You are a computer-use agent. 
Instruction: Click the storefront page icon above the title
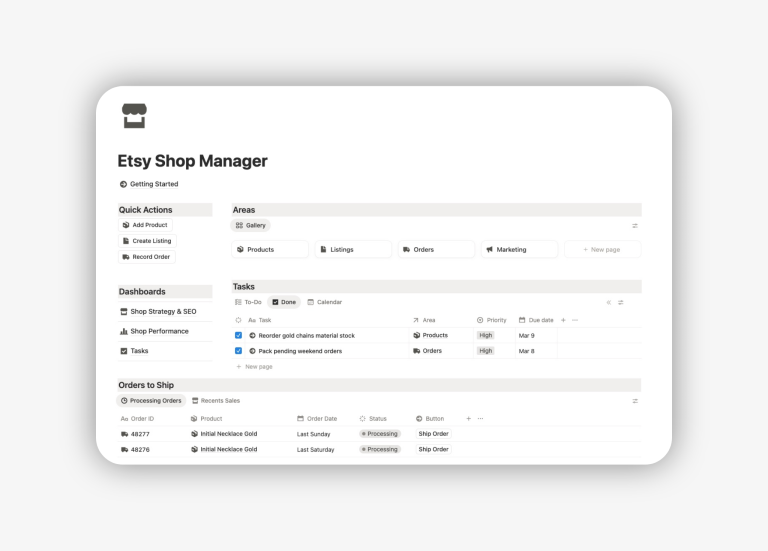pos(134,116)
